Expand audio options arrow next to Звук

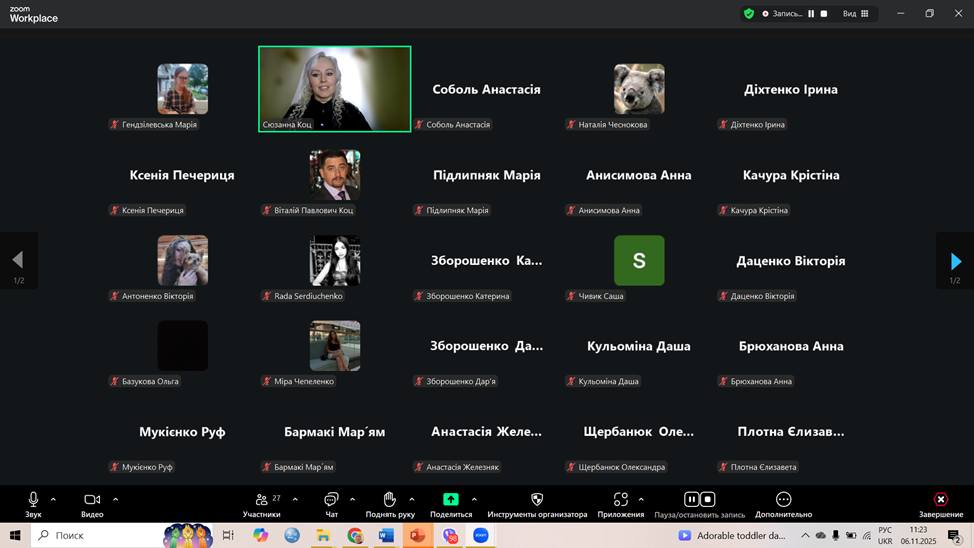[53, 499]
